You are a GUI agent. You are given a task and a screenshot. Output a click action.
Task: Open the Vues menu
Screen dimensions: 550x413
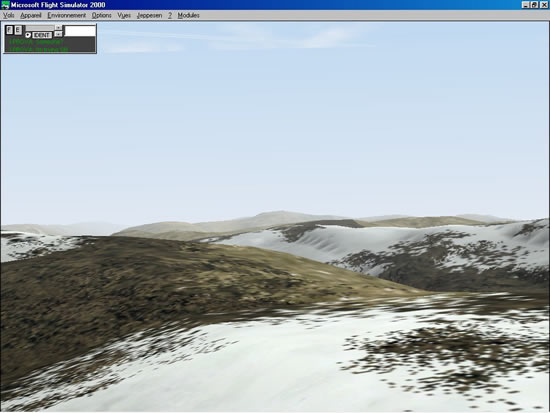pos(124,15)
